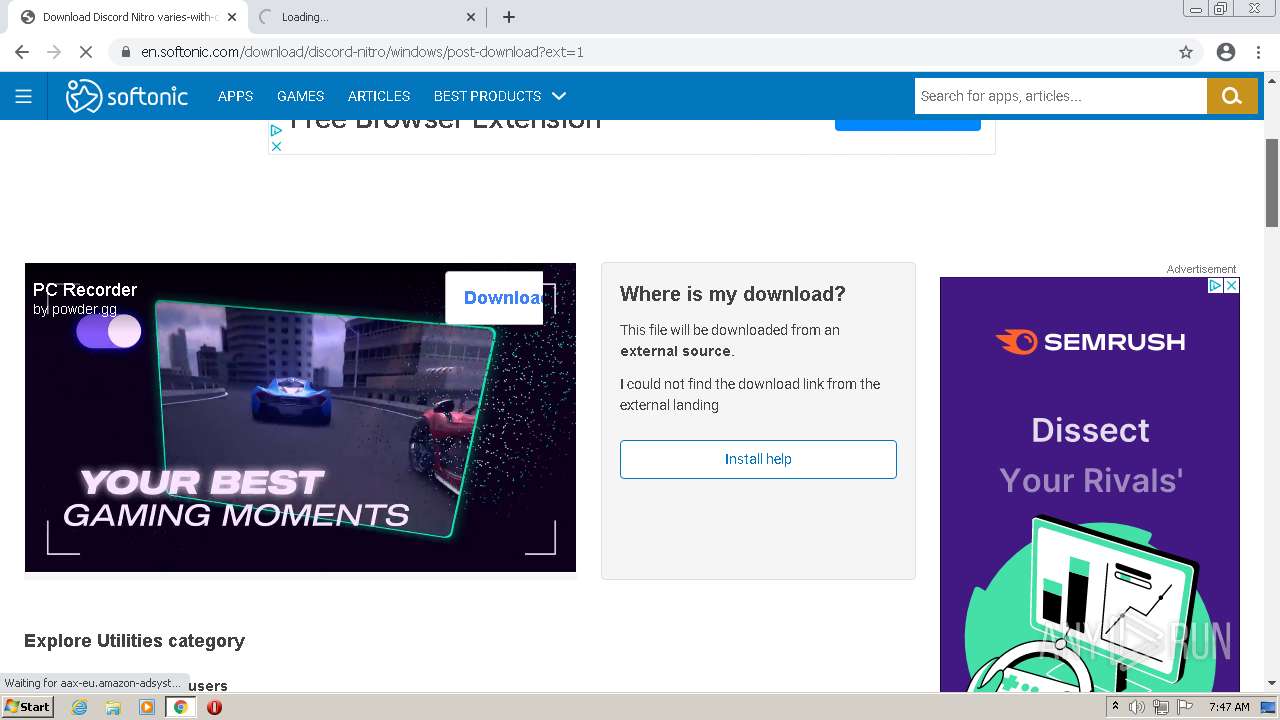Viewport: 1280px width, 720px height.
Task: Open Chrome profile avatar menu
Action: (x=1226, y=52)
